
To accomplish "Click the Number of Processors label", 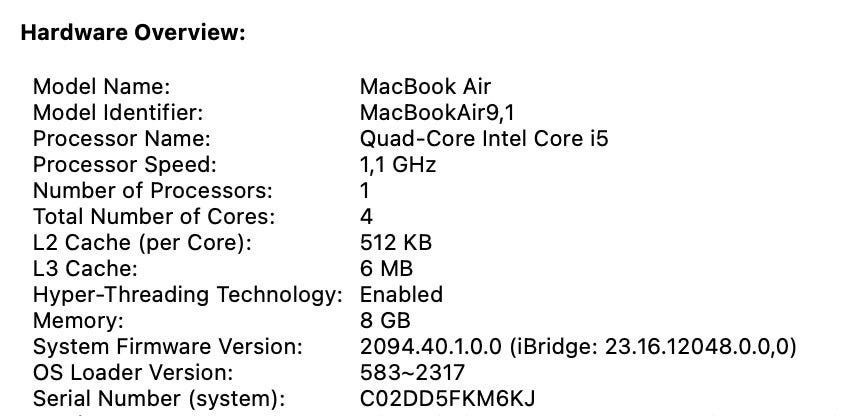I will [152, 191].
